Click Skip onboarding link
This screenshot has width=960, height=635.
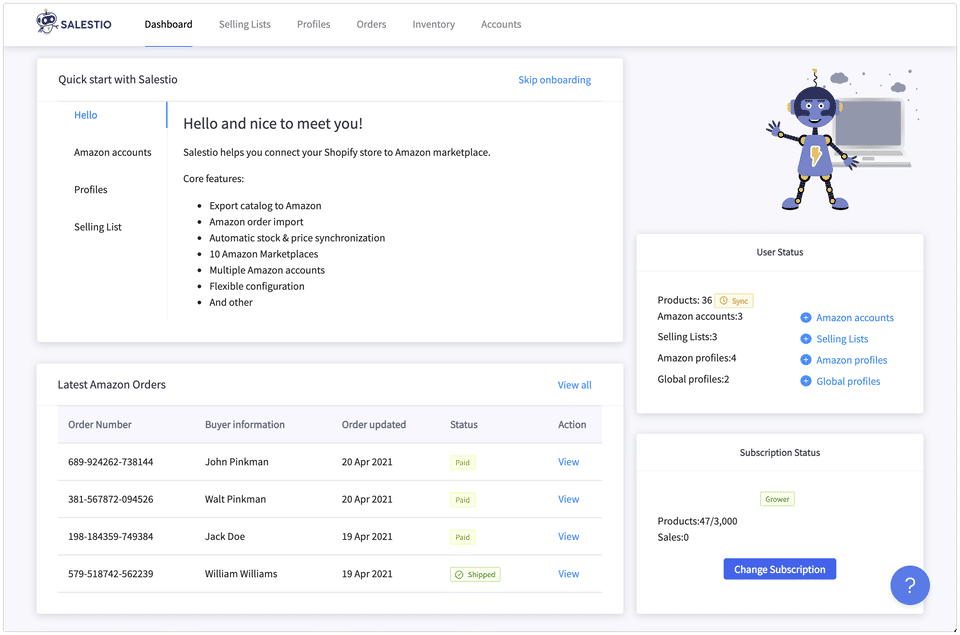pyautogui.click(x=555, y=80)
